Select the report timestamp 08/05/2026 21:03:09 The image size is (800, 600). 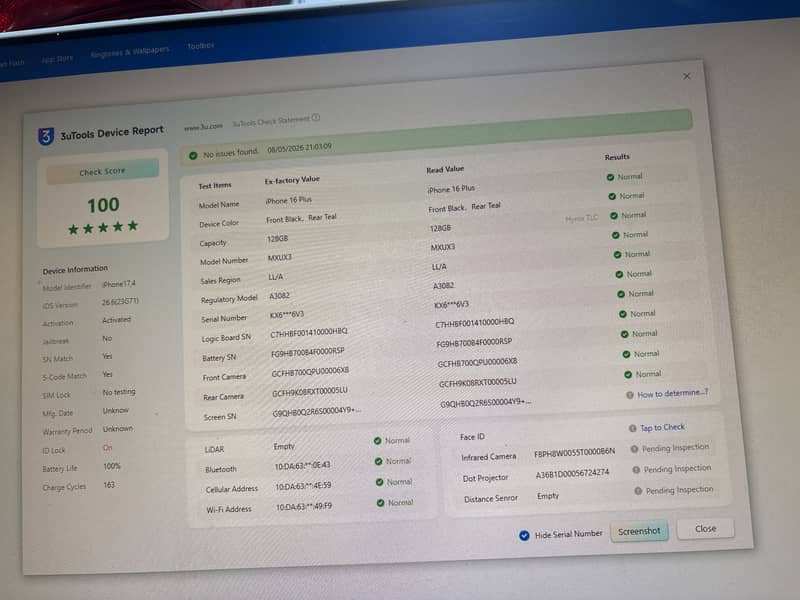pyautogui.click(x=299, y=148)
